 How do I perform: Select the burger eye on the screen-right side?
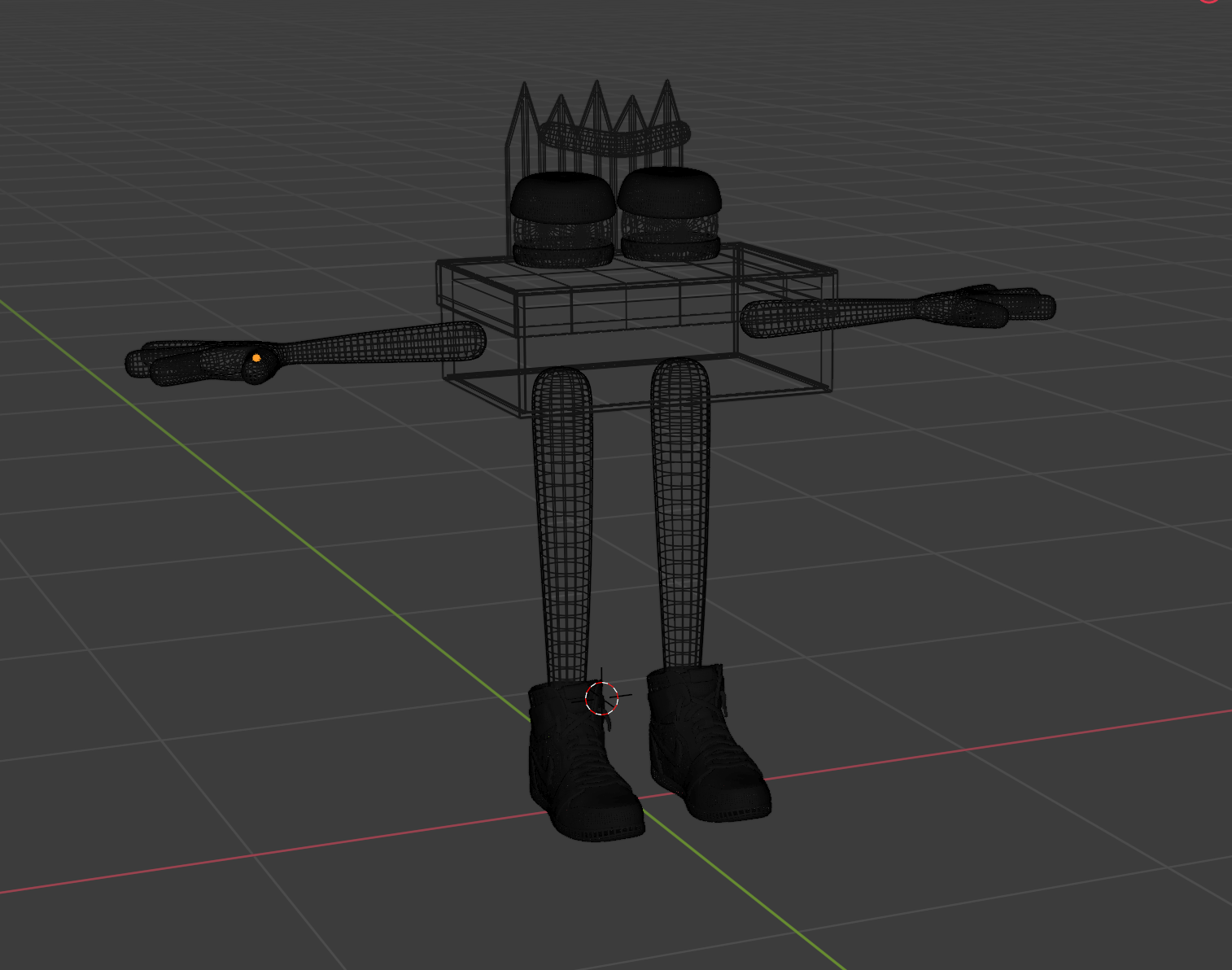click(670, 215)
